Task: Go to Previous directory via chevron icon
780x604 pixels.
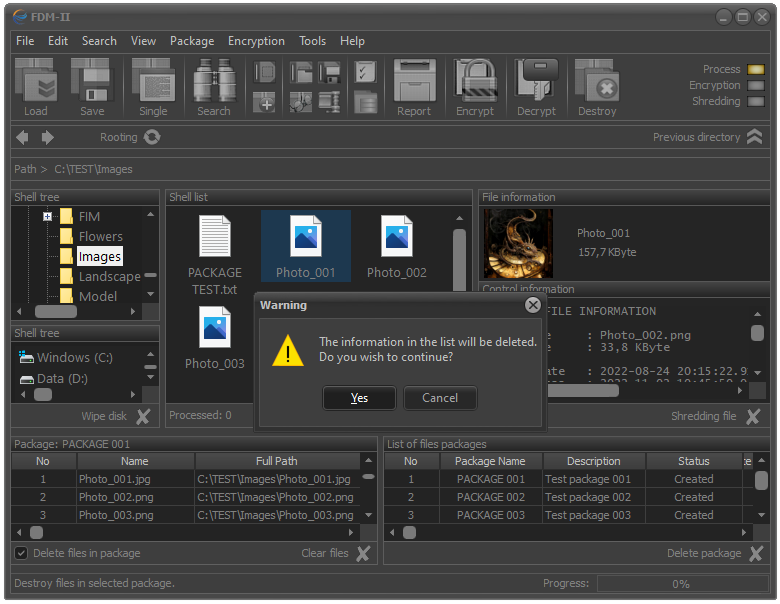Action: pyautogui.click(x=755, y=137)
